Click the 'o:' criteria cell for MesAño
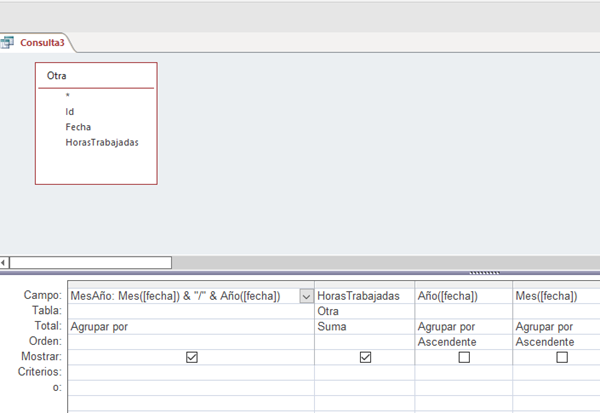 (191, 388)
